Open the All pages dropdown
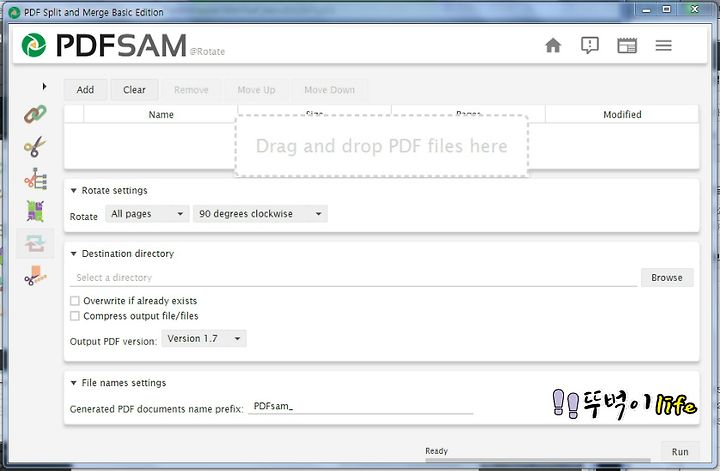720x471 pixels. 147,213
